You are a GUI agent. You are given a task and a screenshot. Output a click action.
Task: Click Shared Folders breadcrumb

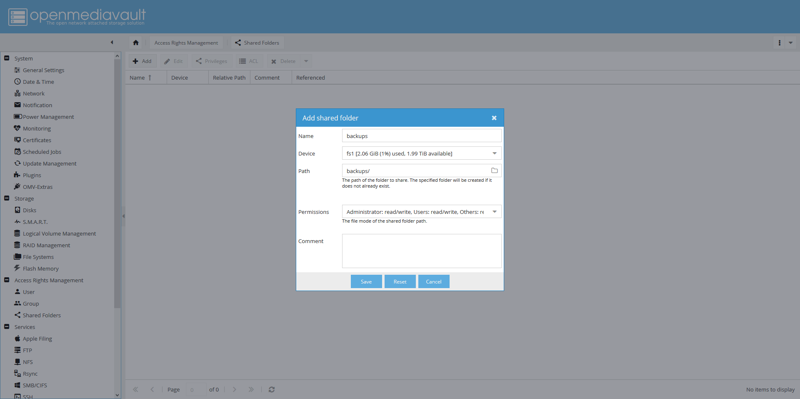[257, 43]
